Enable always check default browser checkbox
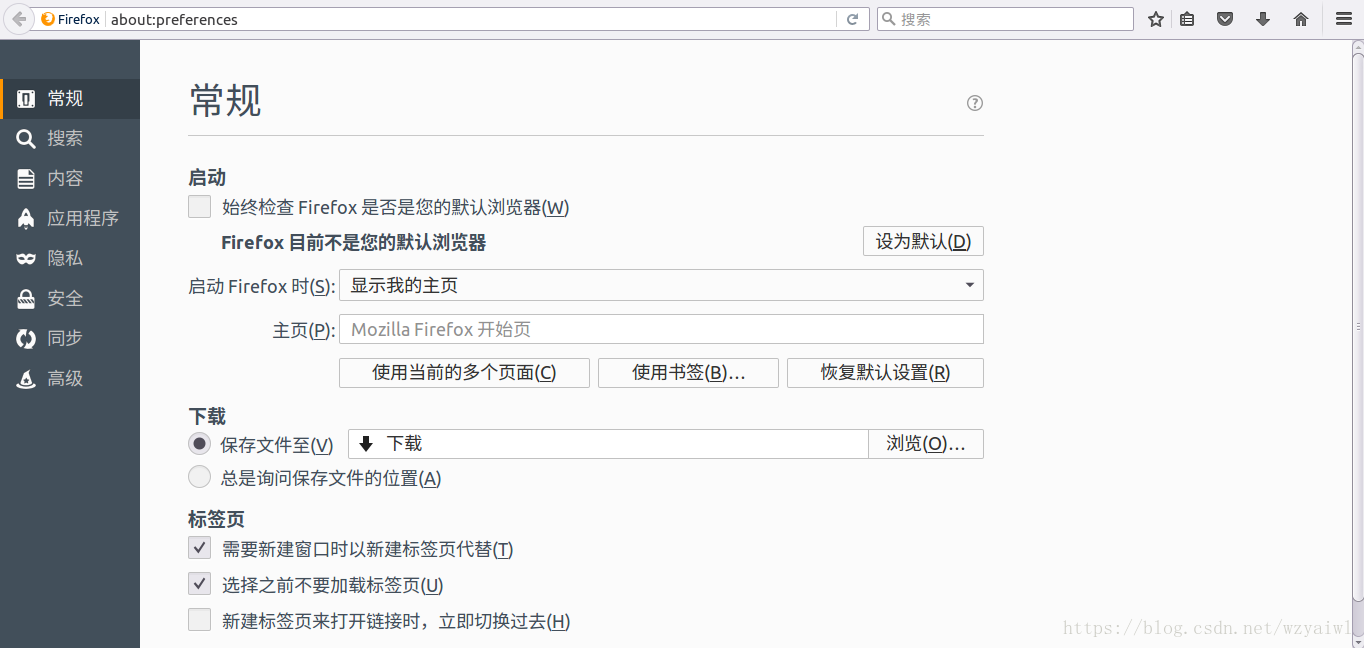 coord(200,207)
